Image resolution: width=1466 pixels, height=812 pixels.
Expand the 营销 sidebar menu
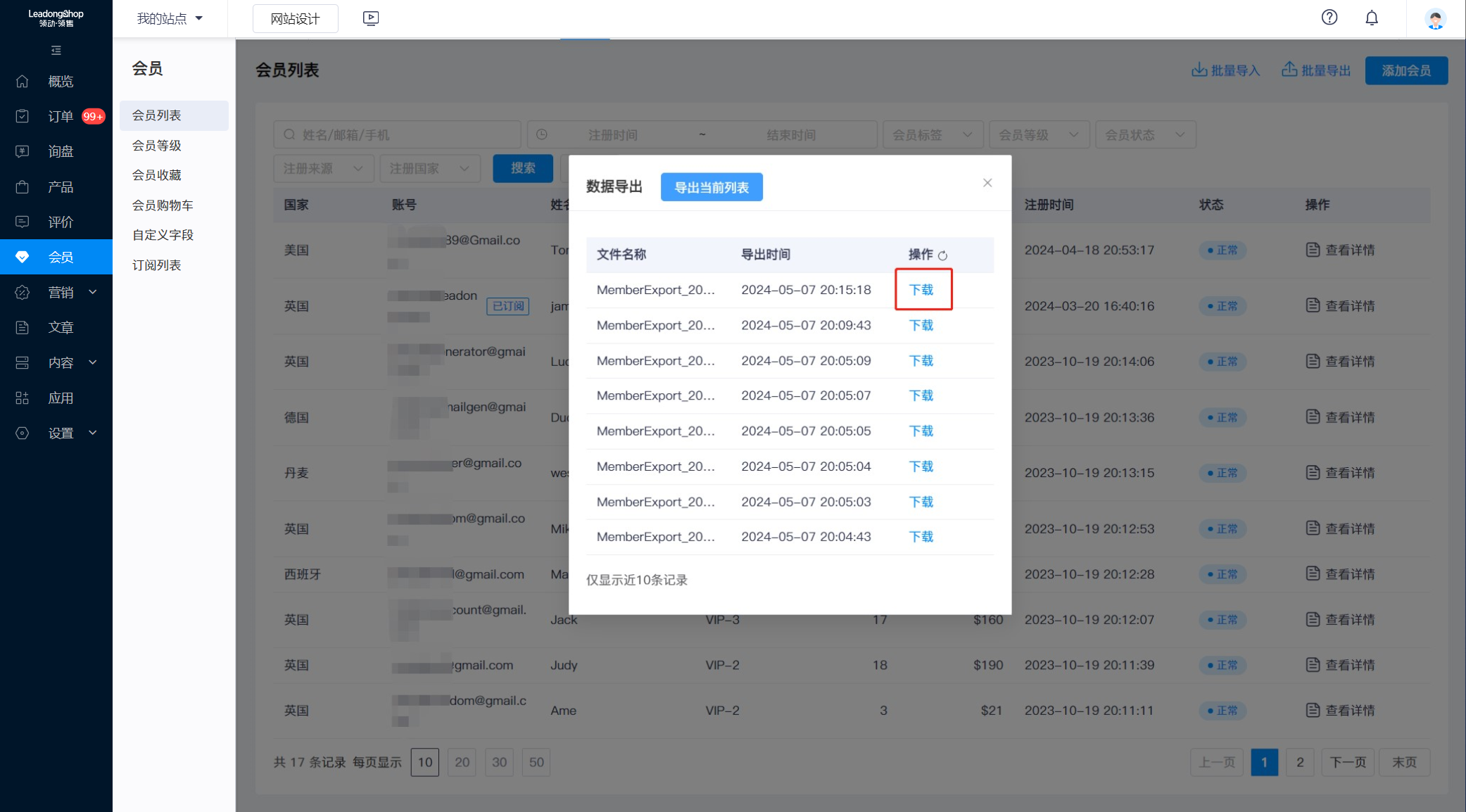(x=60, y=293)
